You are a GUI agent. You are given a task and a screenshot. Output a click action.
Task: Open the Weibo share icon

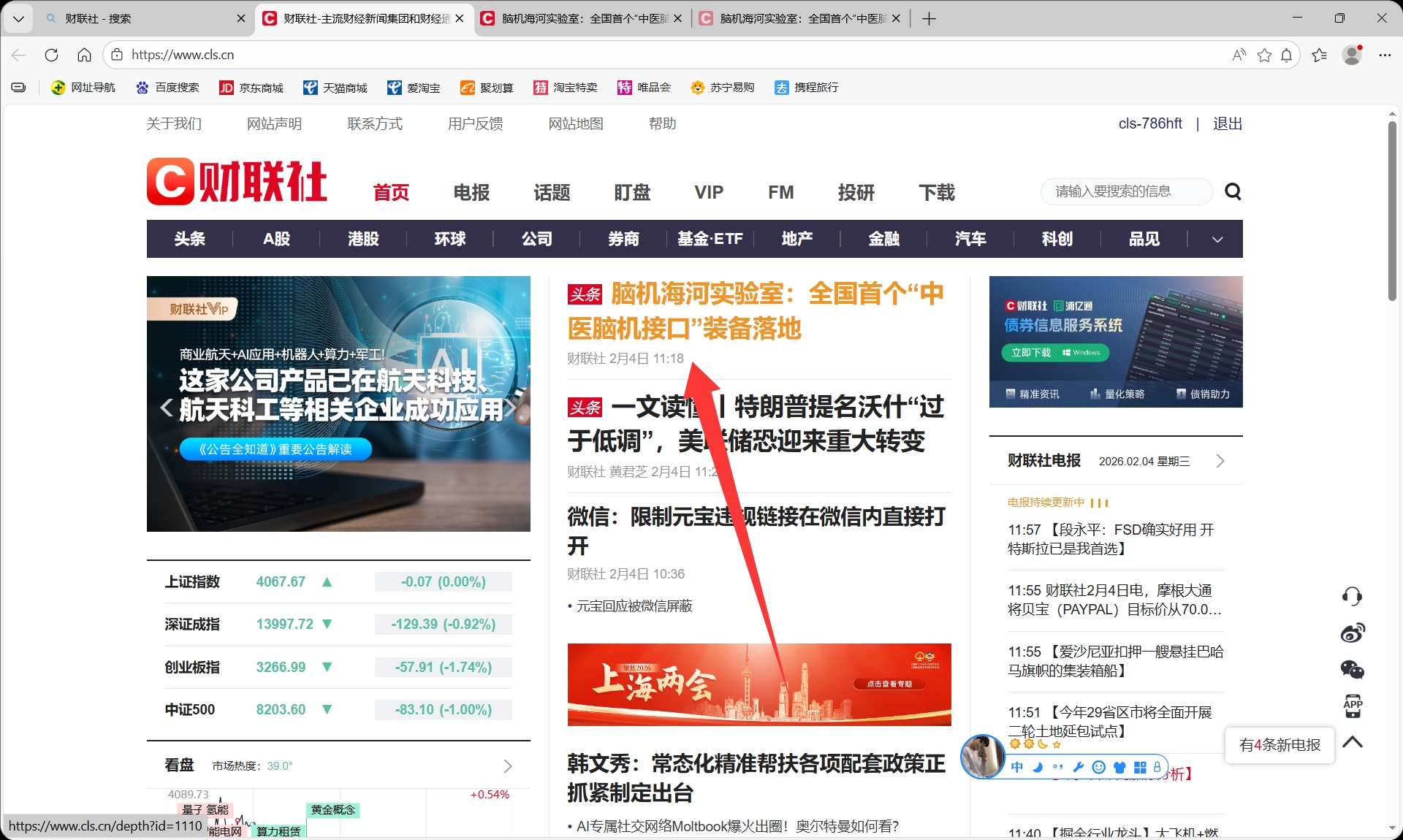tap(1352, 633)
